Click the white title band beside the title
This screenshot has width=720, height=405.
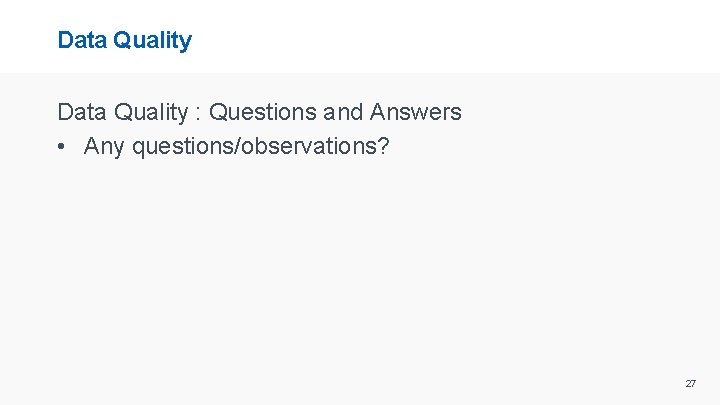point(450,38)
